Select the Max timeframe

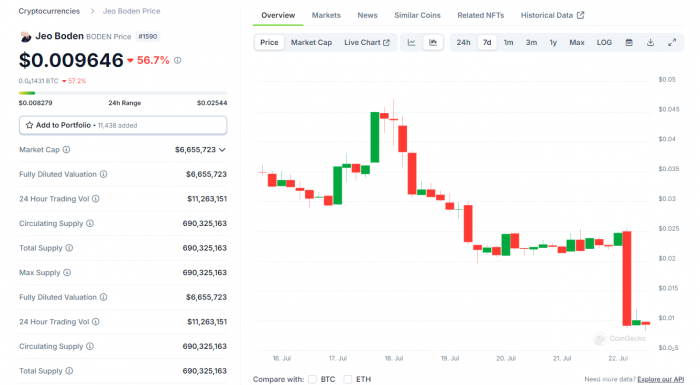point(577,42)
